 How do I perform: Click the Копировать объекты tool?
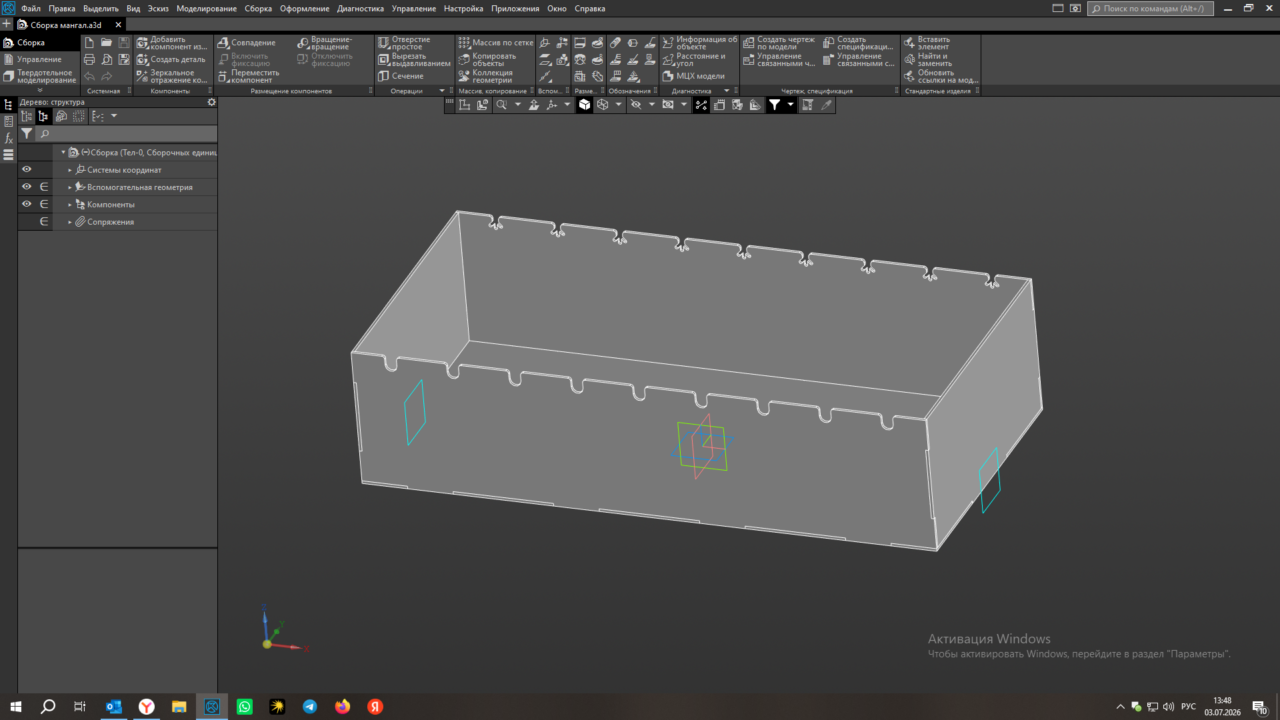487,60
